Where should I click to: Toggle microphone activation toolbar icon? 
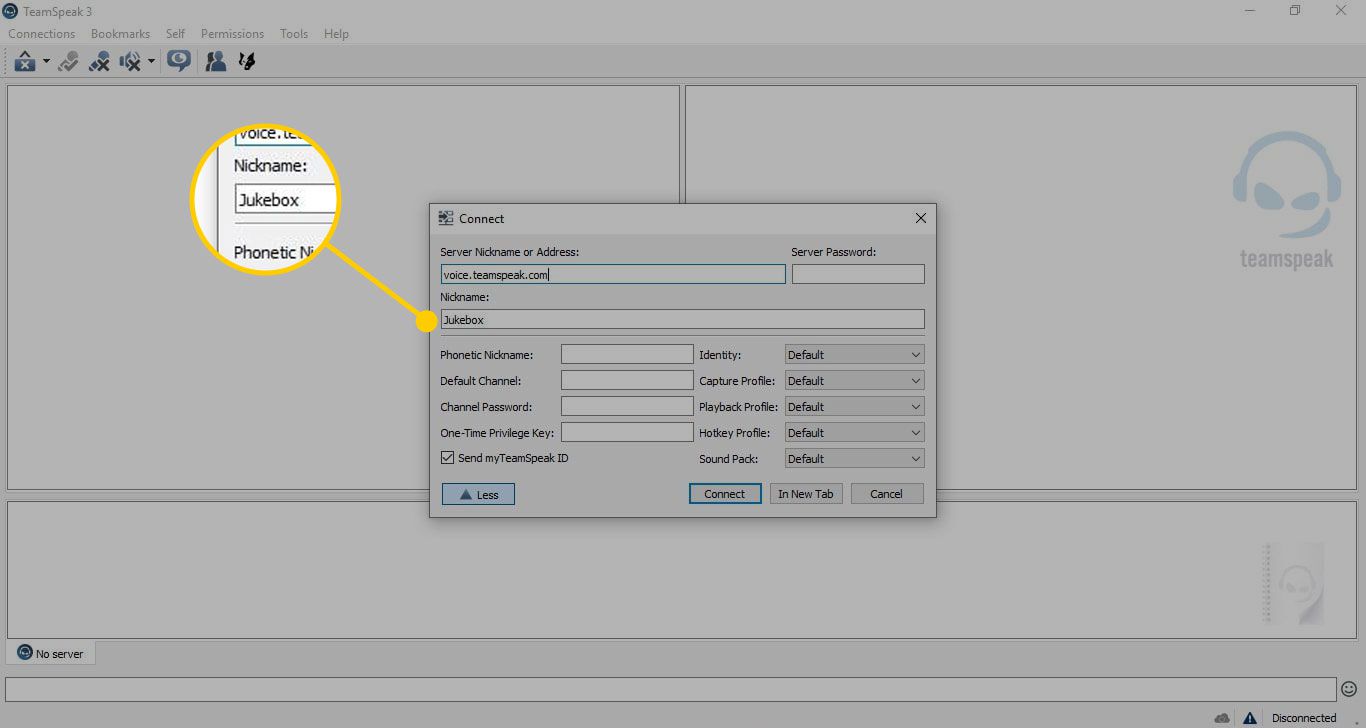68,62
